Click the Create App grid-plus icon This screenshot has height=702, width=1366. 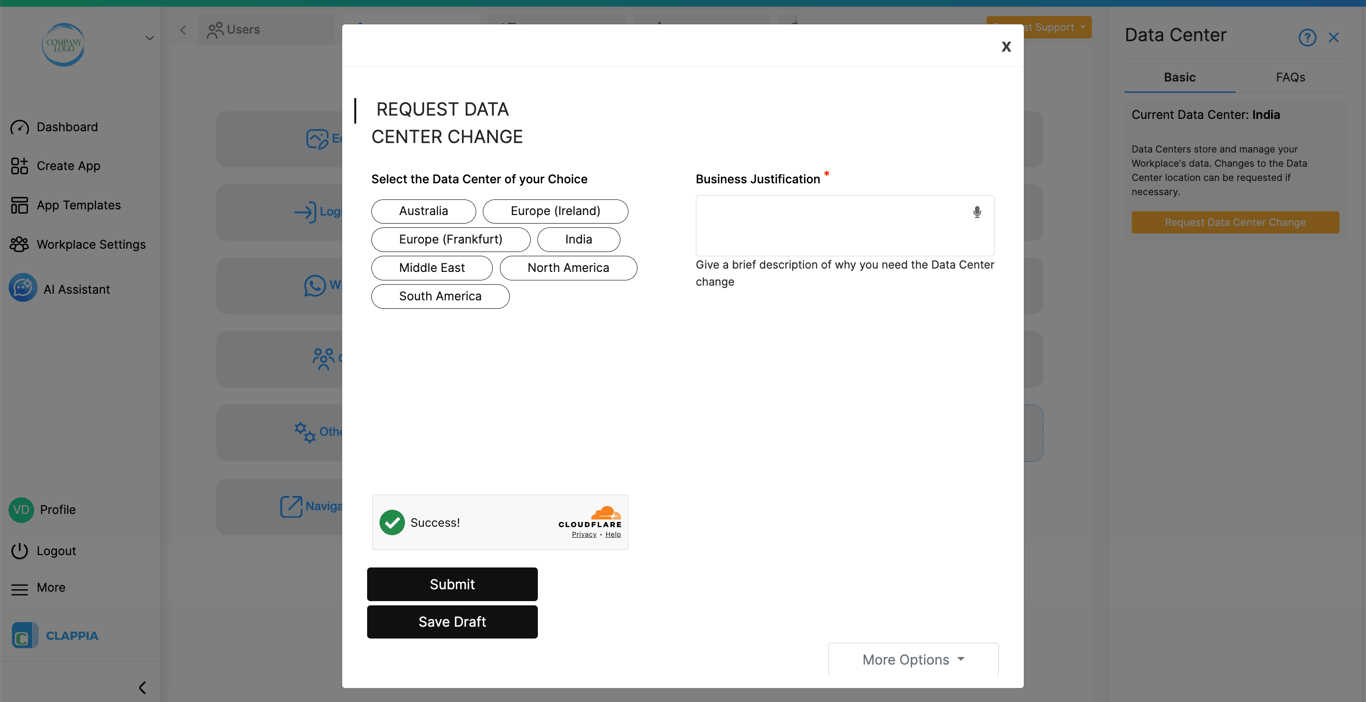click(19, 166)
